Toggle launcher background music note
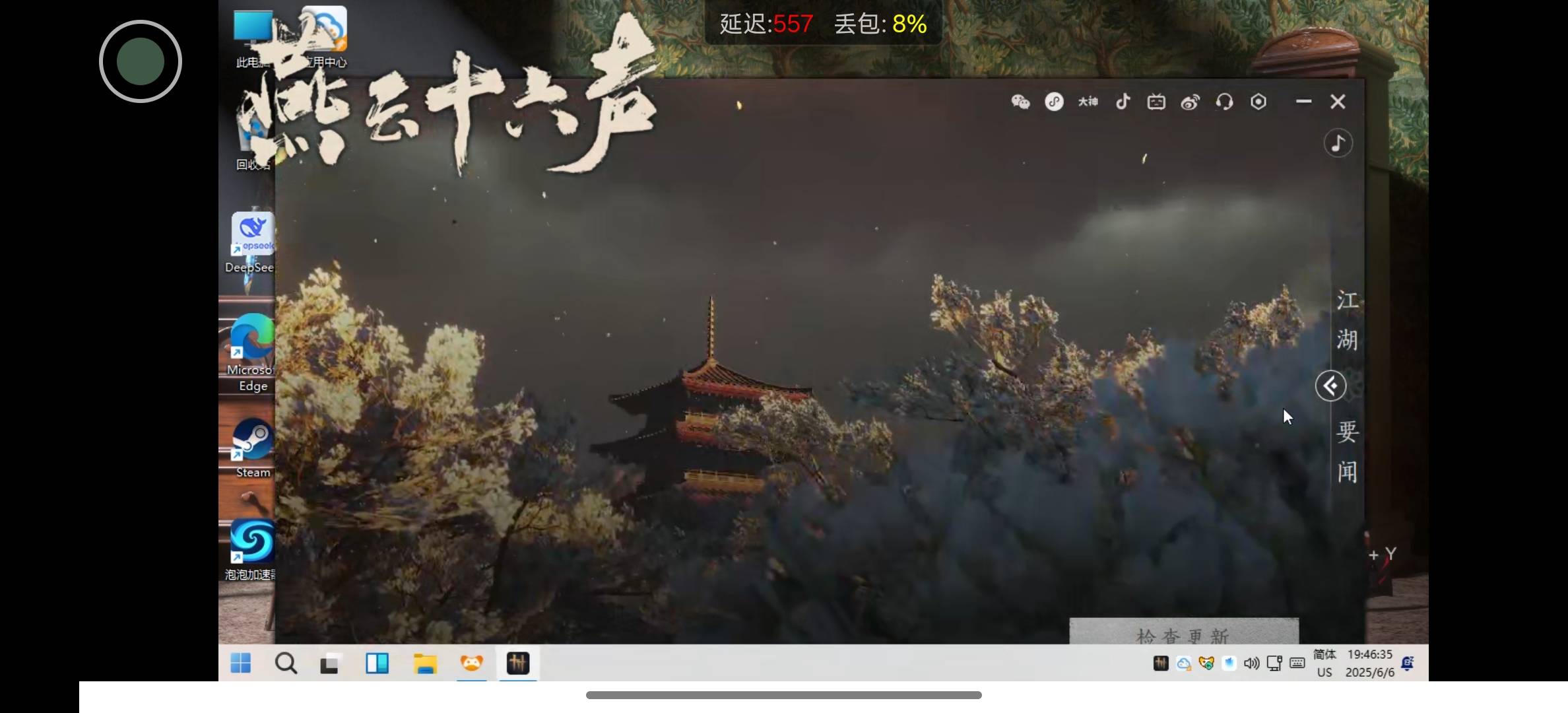 (x=1338, y=143)
